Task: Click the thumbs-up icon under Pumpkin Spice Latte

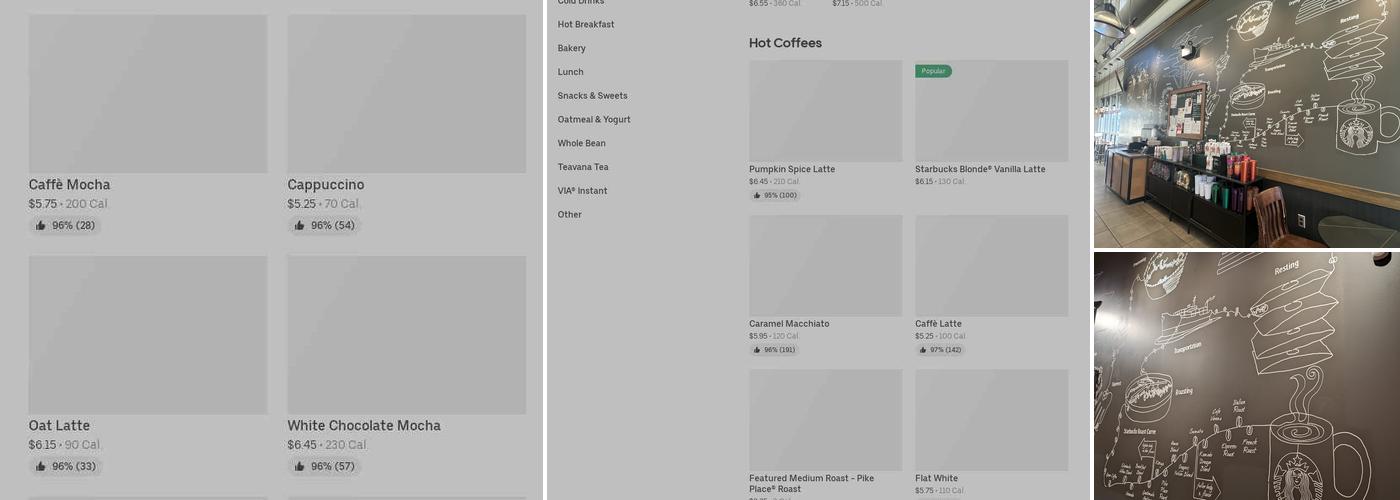Action: coord(757,196)
